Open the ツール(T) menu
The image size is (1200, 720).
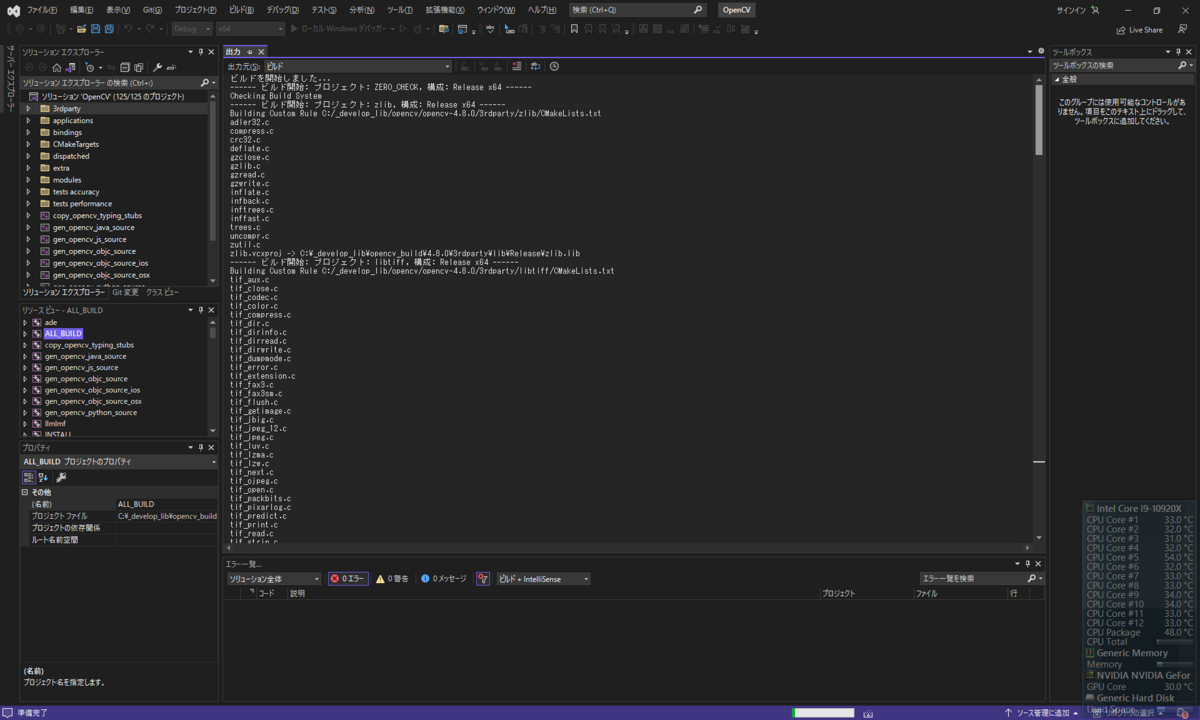coord(400,9)
